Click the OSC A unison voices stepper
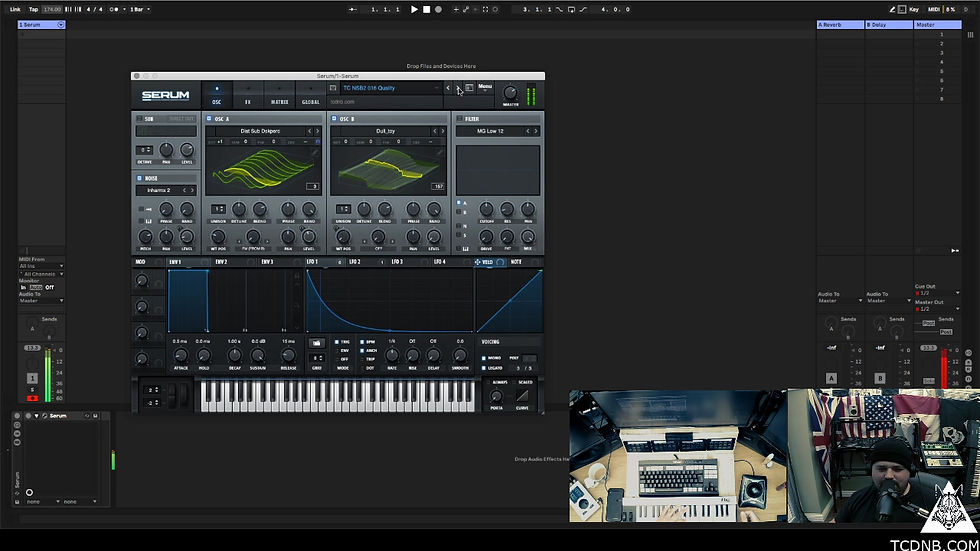 click(218, 209)
